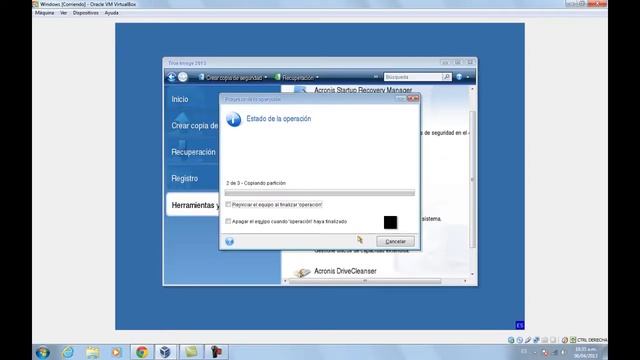Click the Acronis forward arrow button
This screenshot has width=640, height=360.
(x=182, y=77)
